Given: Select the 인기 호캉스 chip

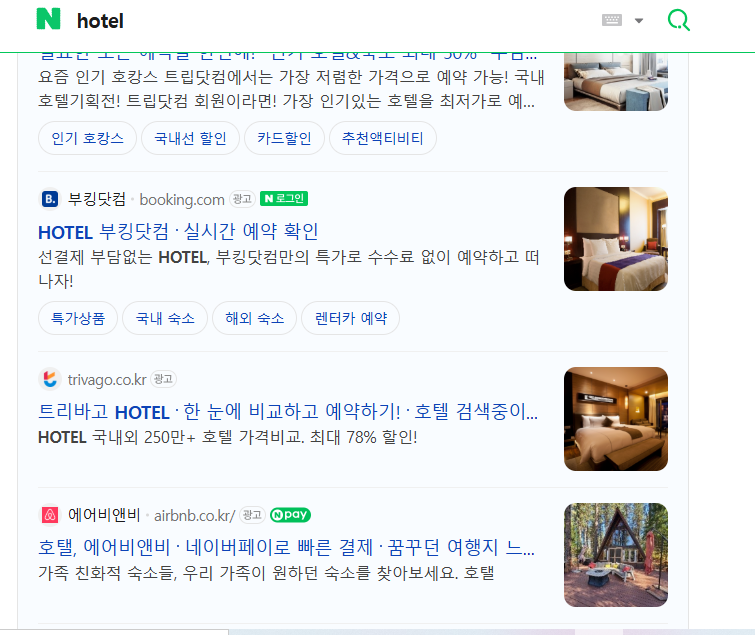Looking at the screenshot, I should [87, 138].
